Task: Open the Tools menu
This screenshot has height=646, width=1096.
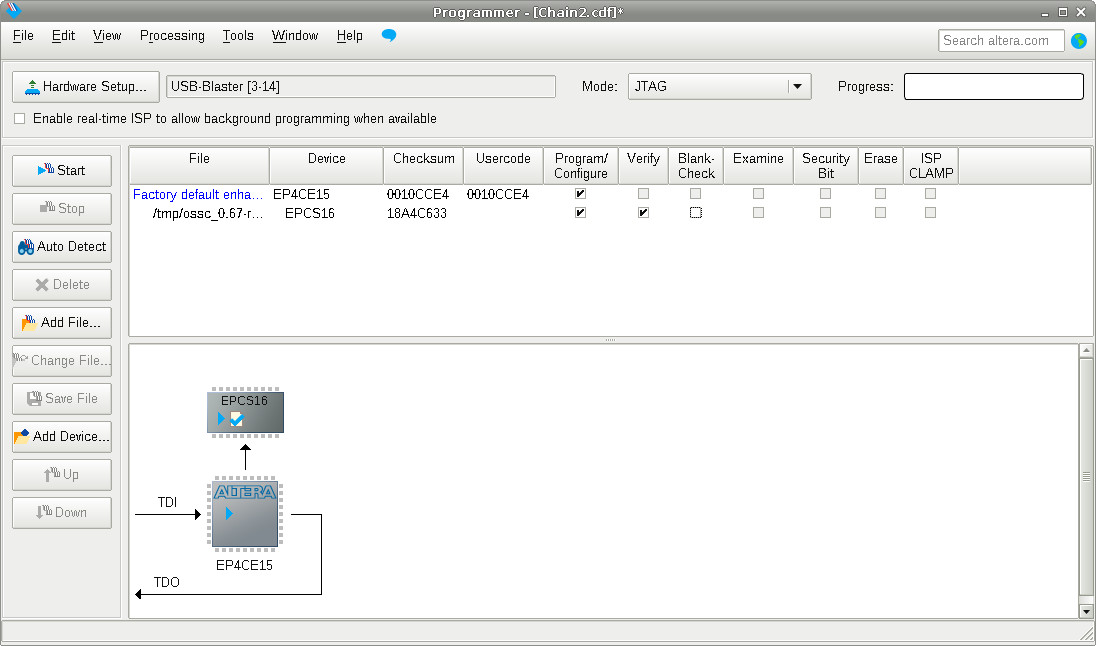Action: [238, 36]
